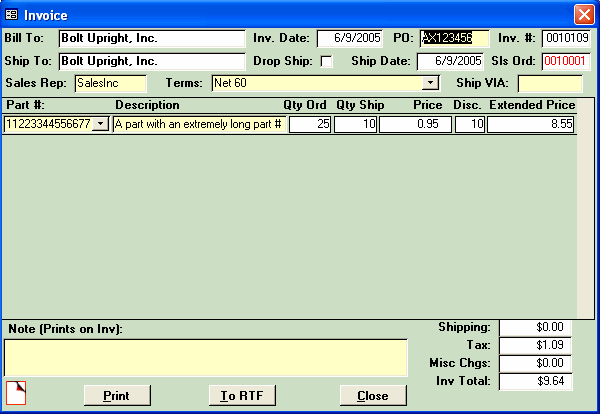Click the Invoice form icon in title bar
This screenshot has height=414, width=600.
[12, 14]
